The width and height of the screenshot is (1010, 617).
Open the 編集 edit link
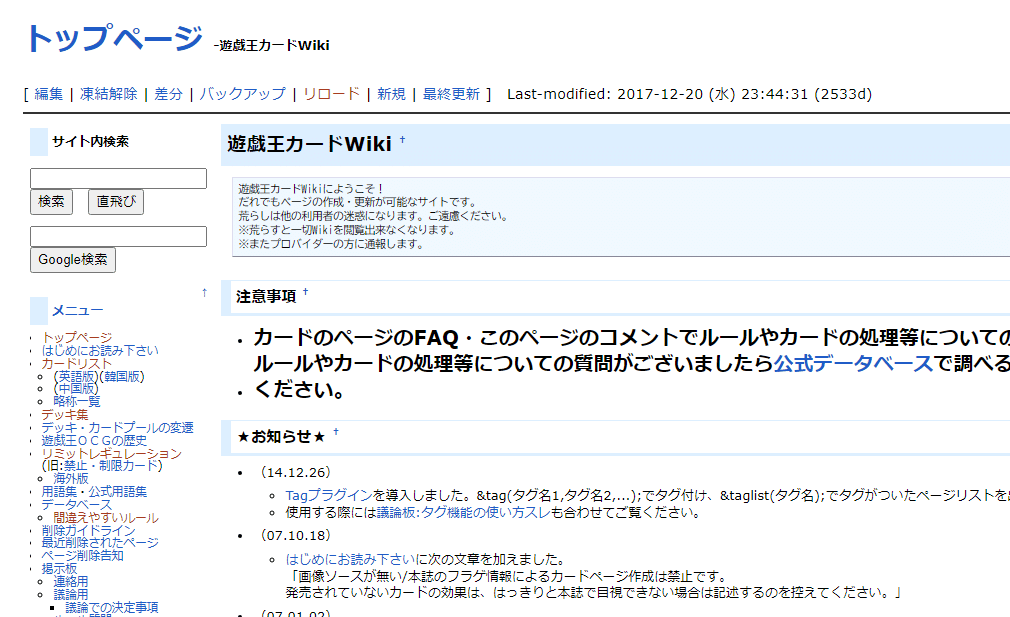coord(48,94)
